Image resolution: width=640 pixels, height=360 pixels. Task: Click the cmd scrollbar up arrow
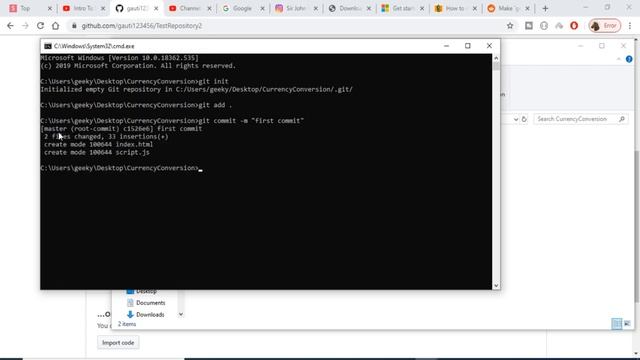click(496, 58)
